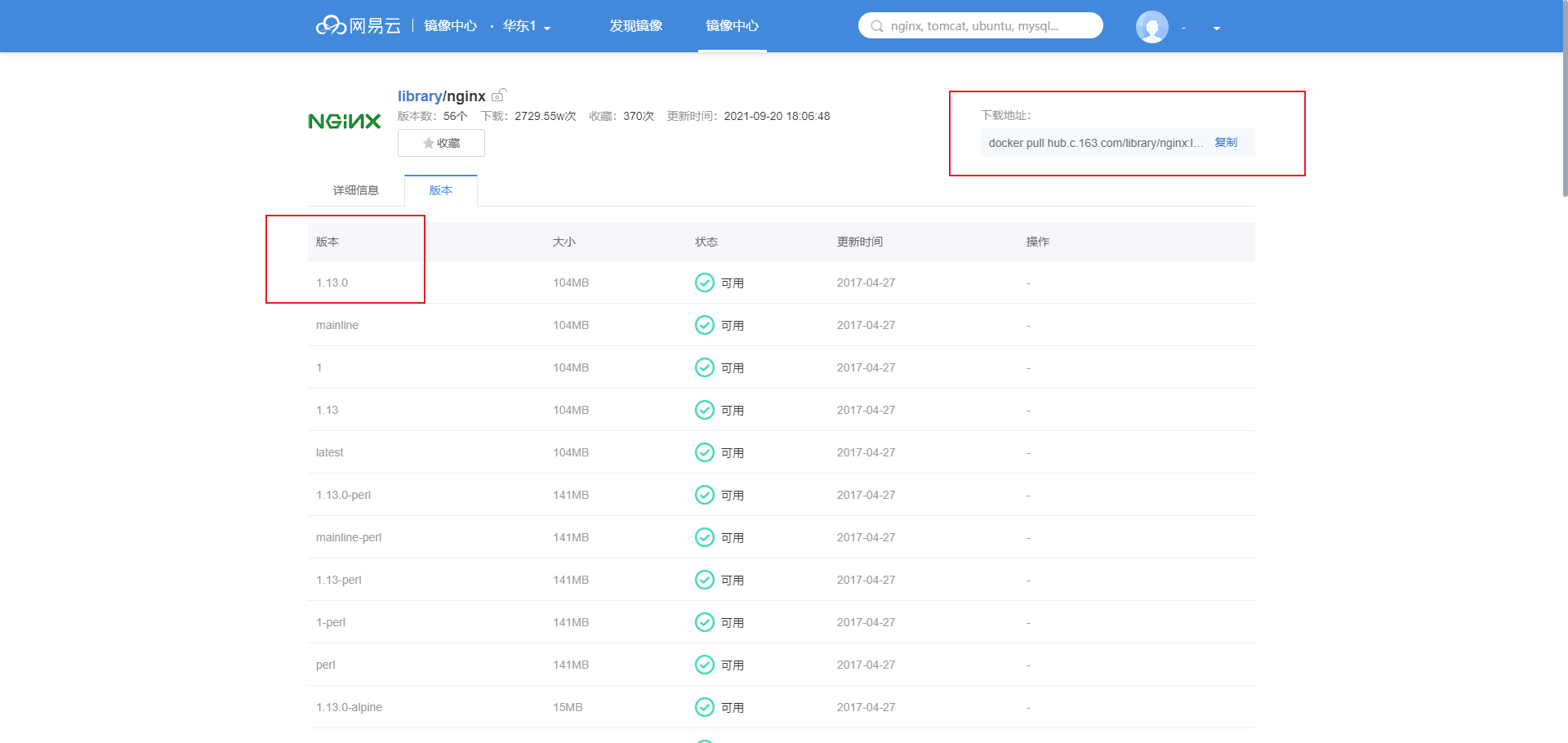The image size is (1568, 743).
Task: Click the 收藏 favorite button
Action: (441, 143)
